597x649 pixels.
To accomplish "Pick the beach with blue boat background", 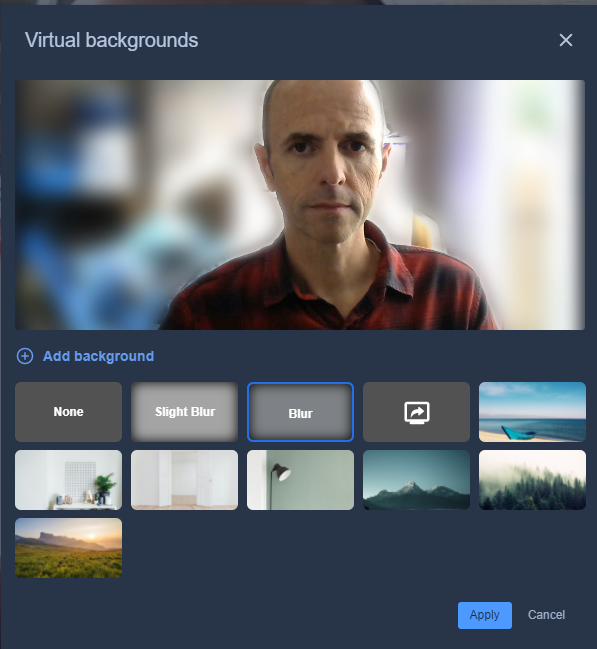I will click(532, 412).
